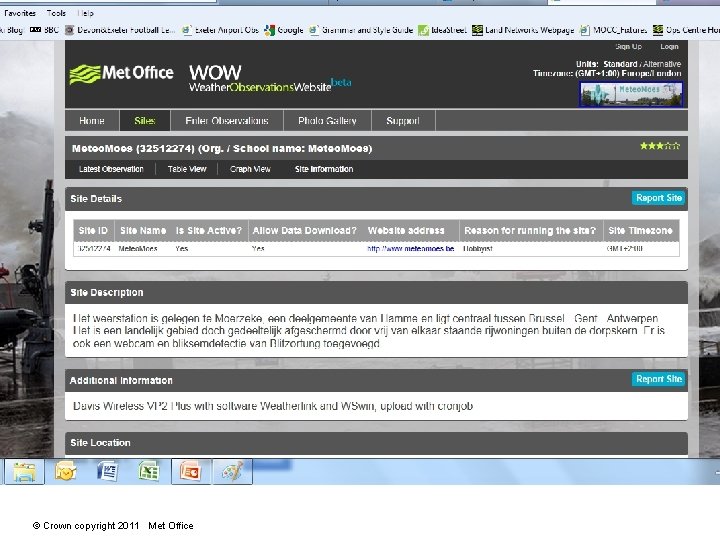Launch Microsoft Word from the taskbar

[107, 471]
